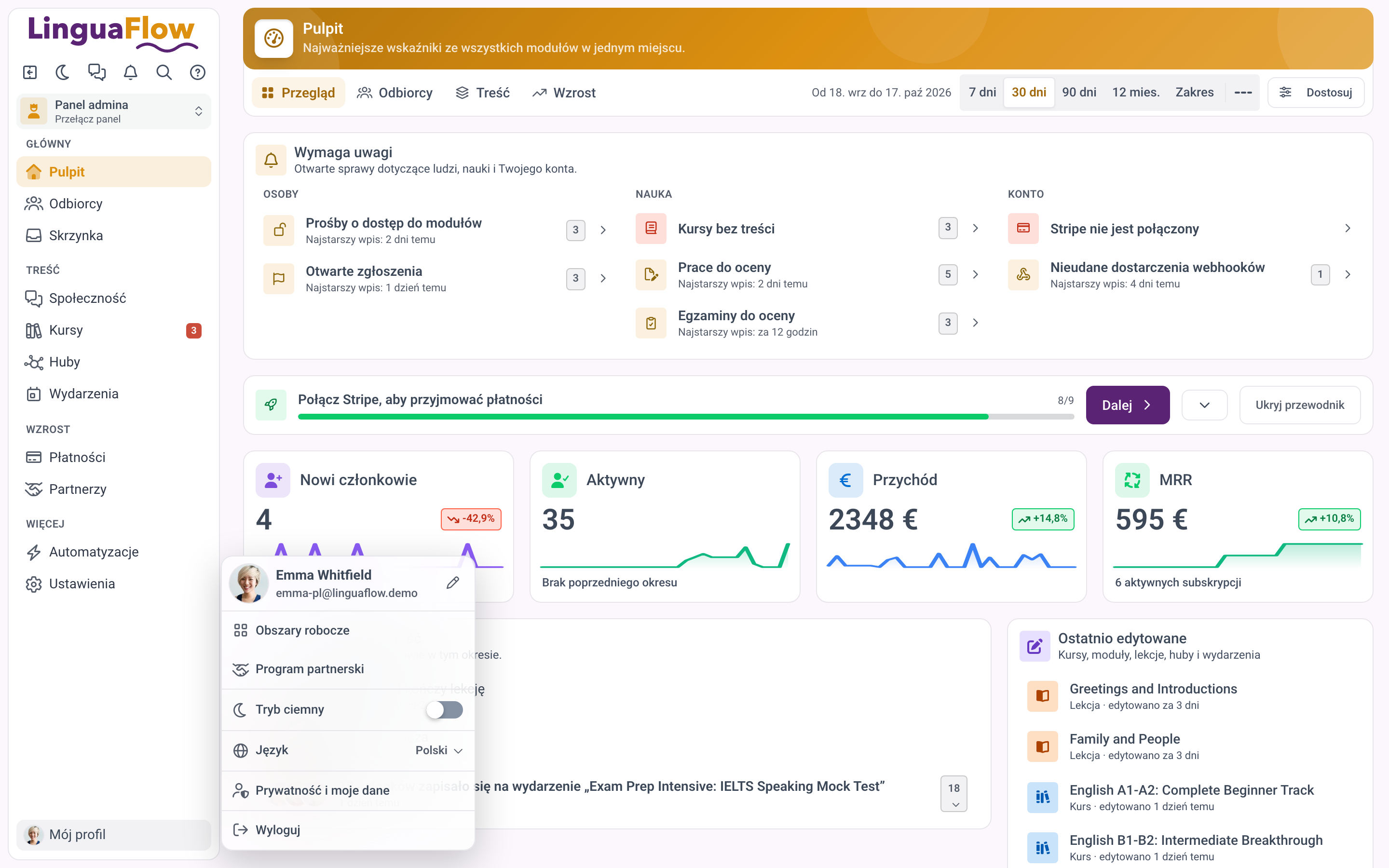
Task: Switch to the Treść tab
Action: (x=482, y=93)
